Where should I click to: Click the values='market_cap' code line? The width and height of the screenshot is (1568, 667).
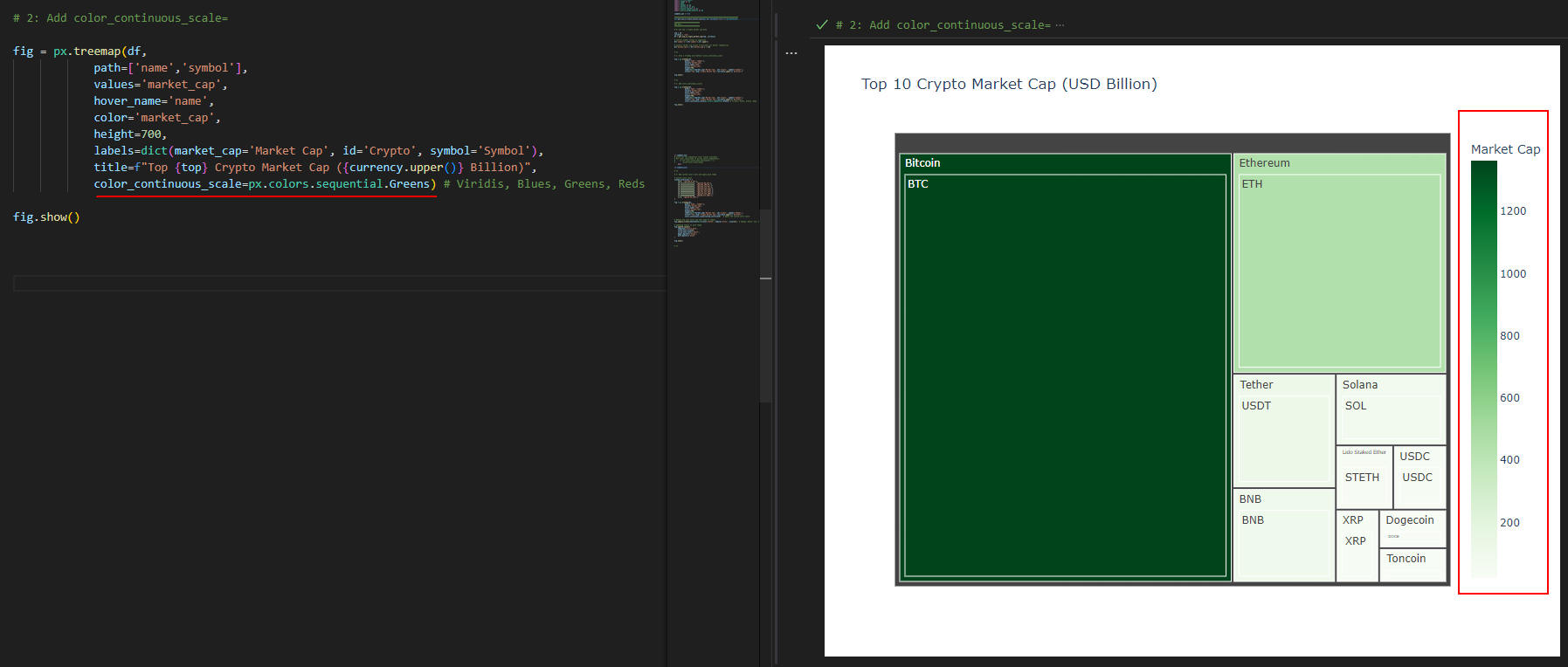click(161, 85)
